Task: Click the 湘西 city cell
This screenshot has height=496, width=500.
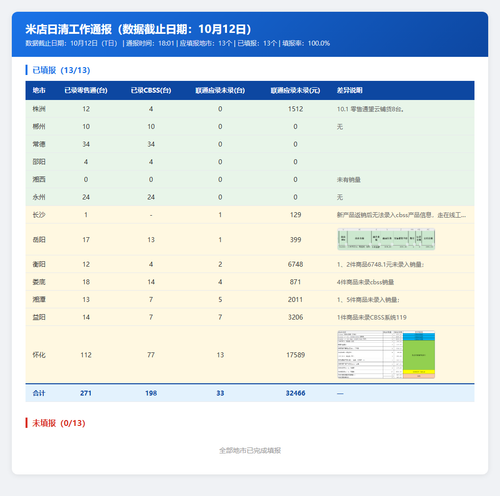Action: (39, 179)
